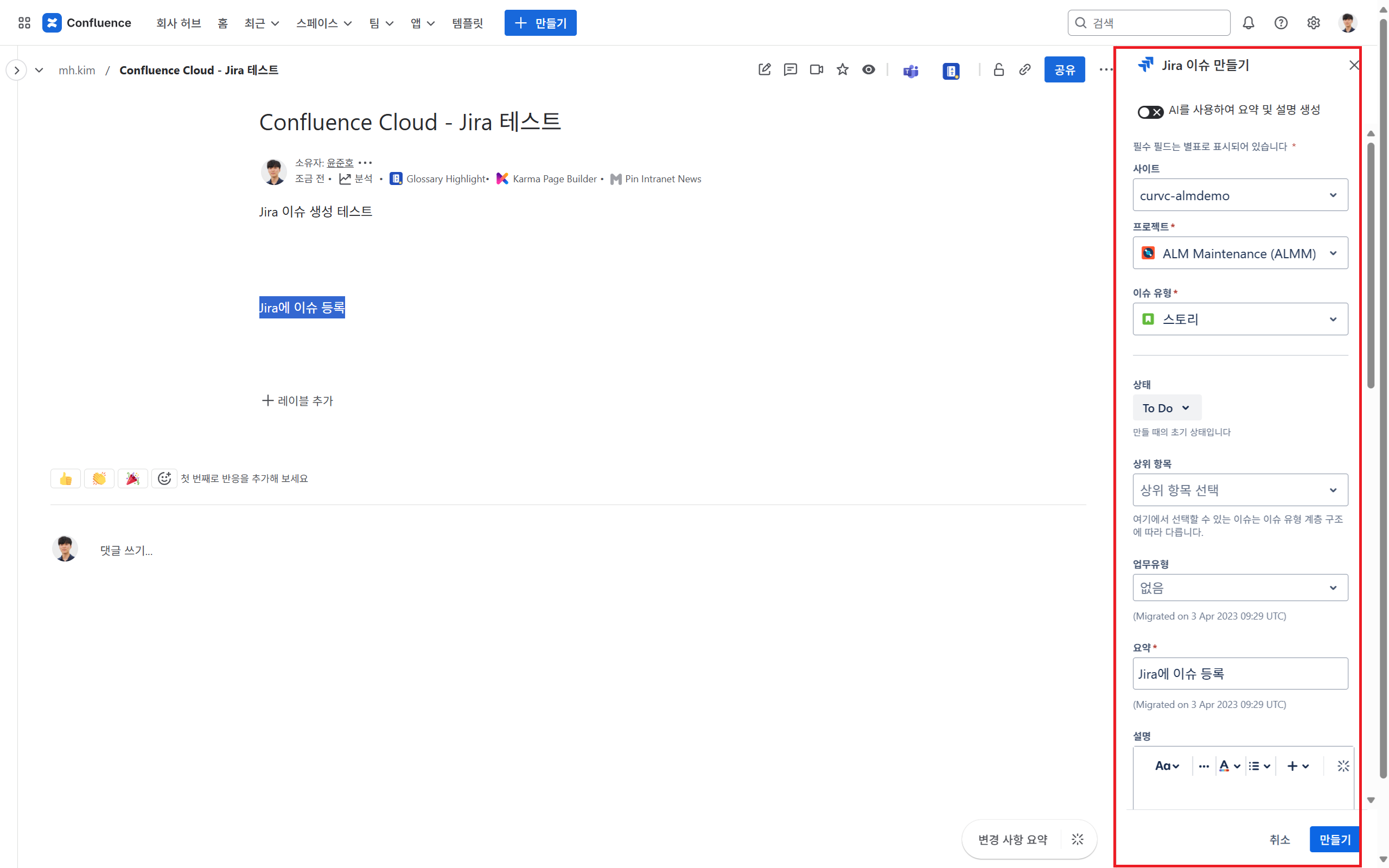Open the 상위 항목 선택 dropdown

tap(1240, 490)
